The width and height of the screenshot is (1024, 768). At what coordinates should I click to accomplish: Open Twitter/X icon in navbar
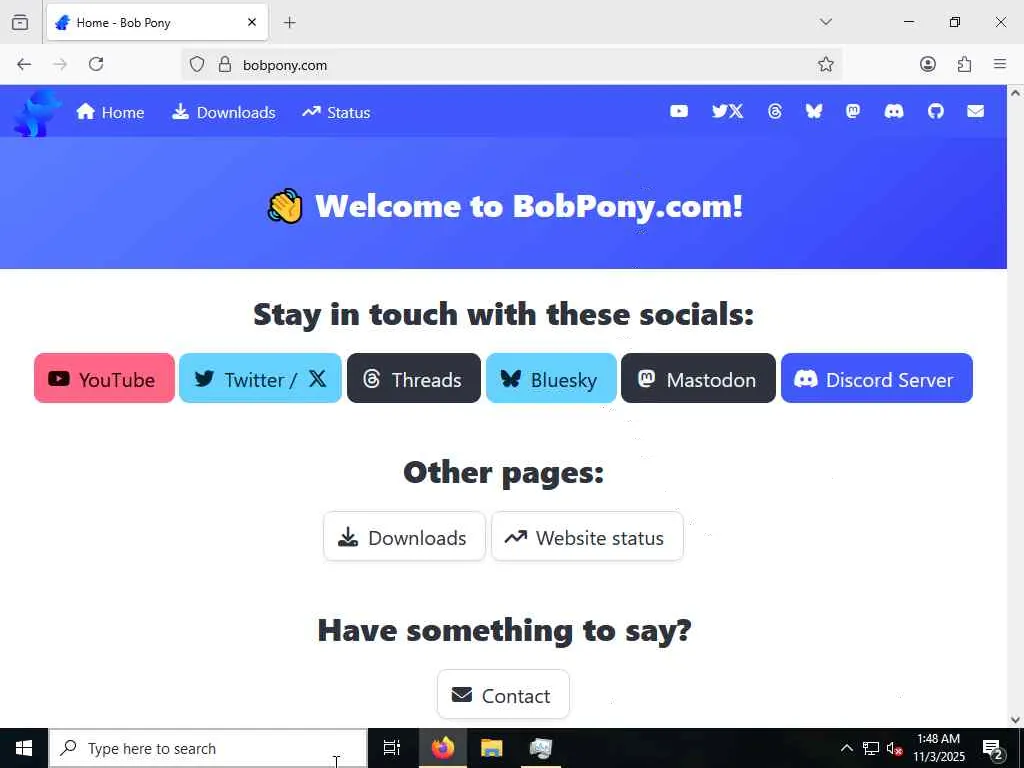[728, 112]
